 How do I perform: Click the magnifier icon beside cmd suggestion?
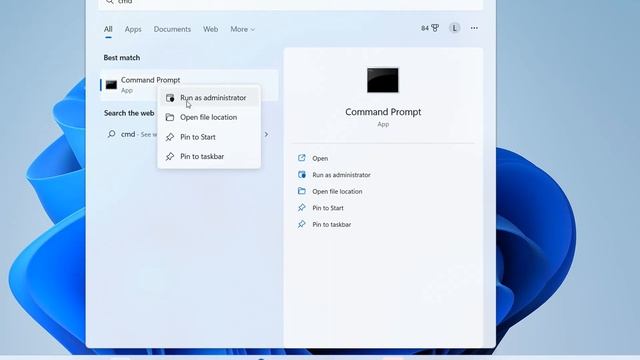click(x=111, y=134)
